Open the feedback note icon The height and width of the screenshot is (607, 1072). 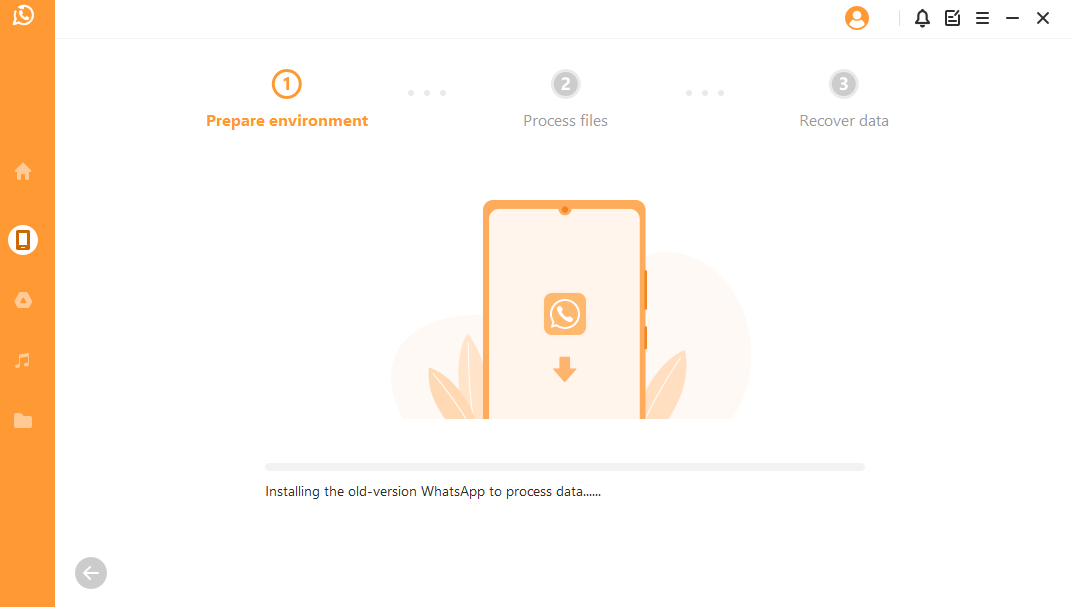click(x=952, y=18)
